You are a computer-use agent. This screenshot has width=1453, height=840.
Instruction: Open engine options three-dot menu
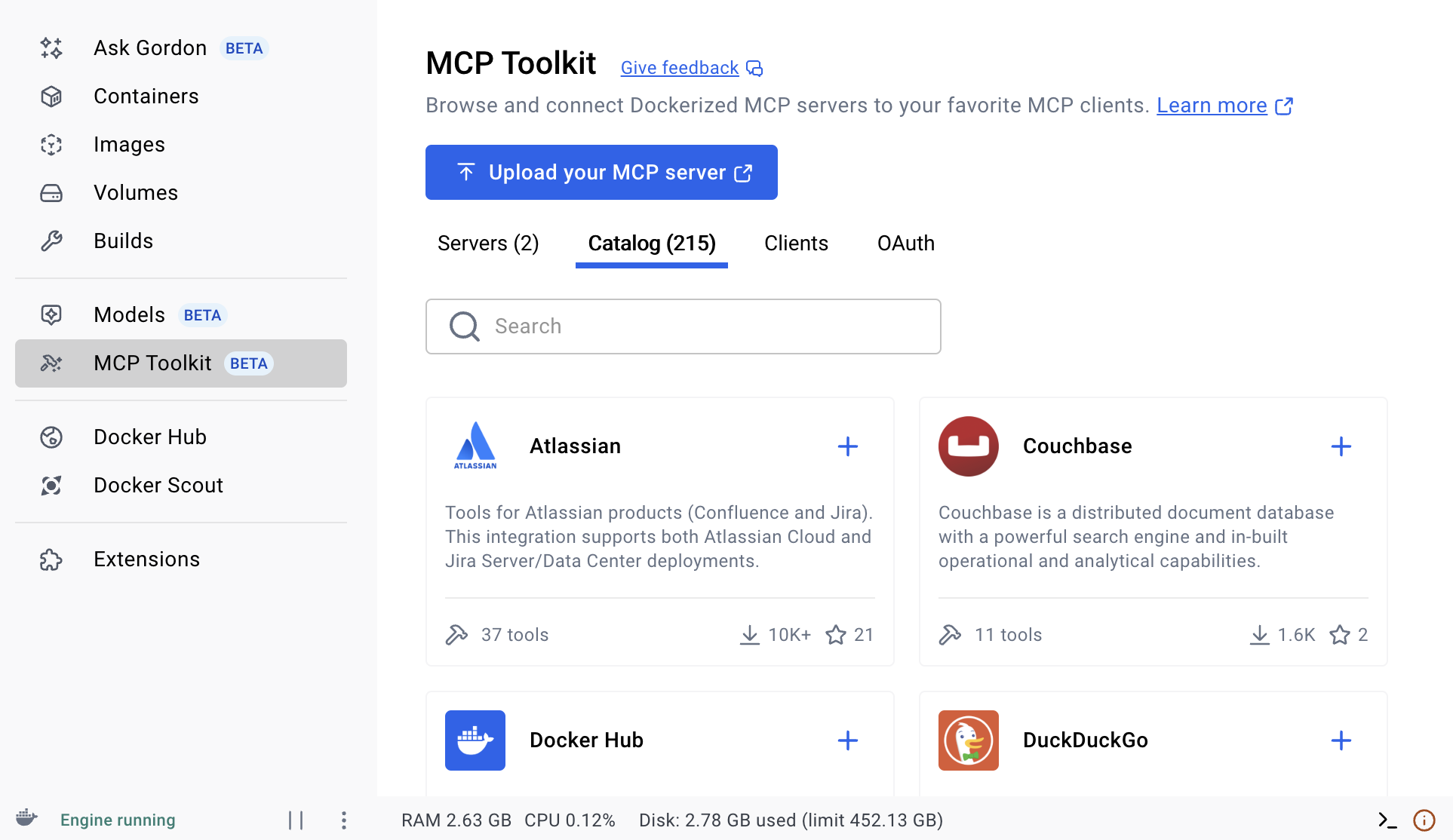[x=343, y=820]
